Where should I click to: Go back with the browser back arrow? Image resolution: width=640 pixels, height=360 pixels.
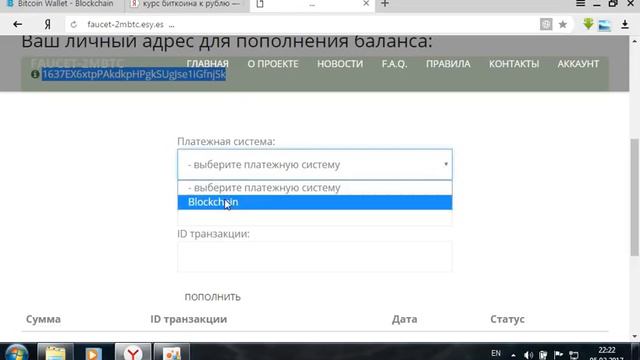pos(18,24)
